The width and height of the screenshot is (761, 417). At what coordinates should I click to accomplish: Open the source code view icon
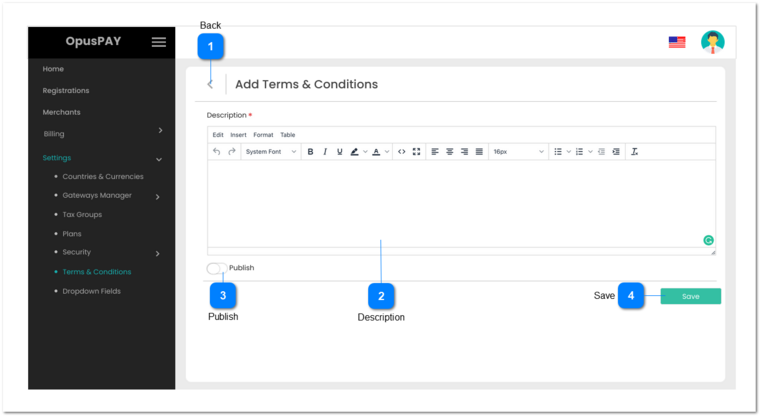(x=401, y=151)
